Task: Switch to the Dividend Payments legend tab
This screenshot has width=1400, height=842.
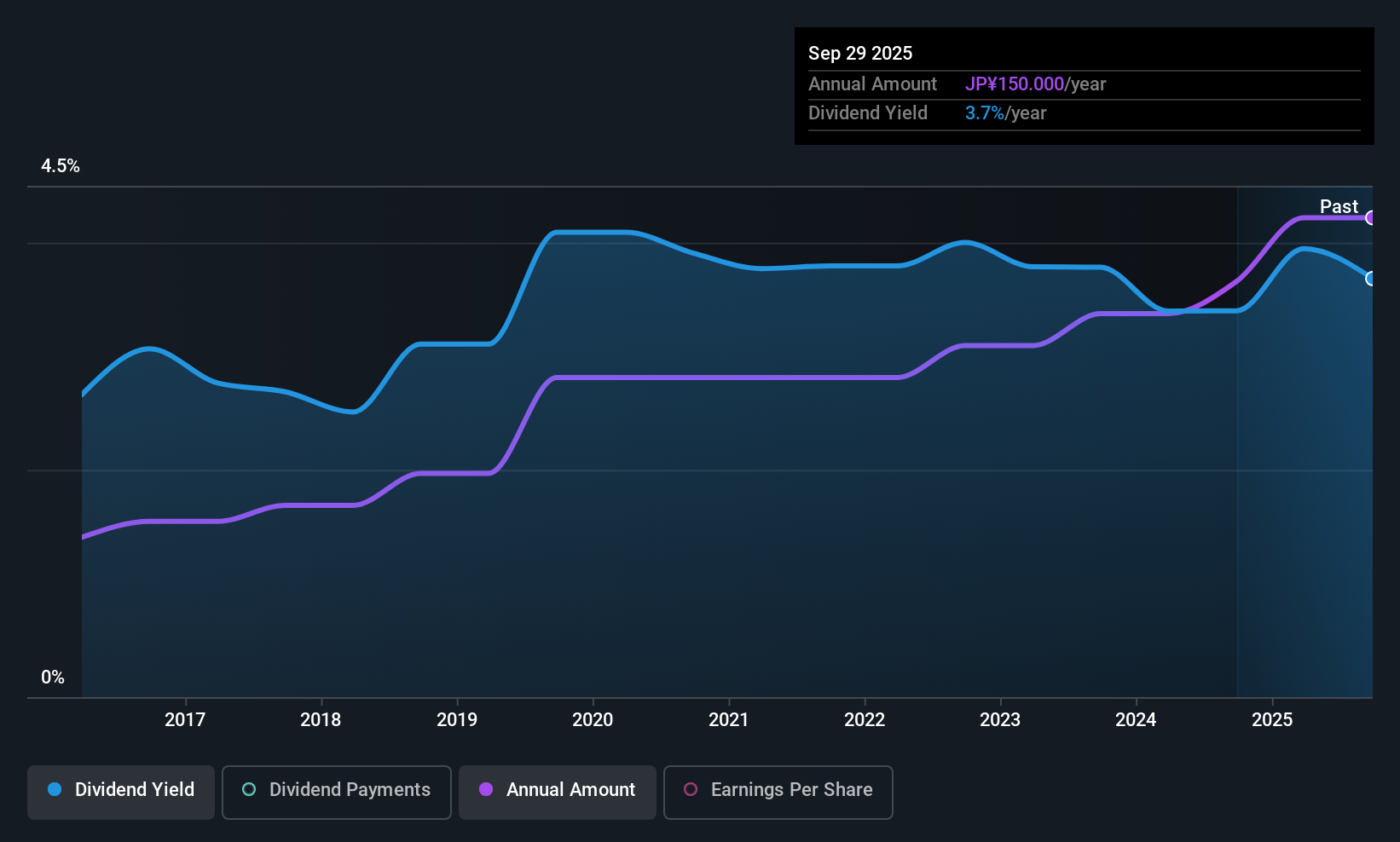Action: (336, 792)
